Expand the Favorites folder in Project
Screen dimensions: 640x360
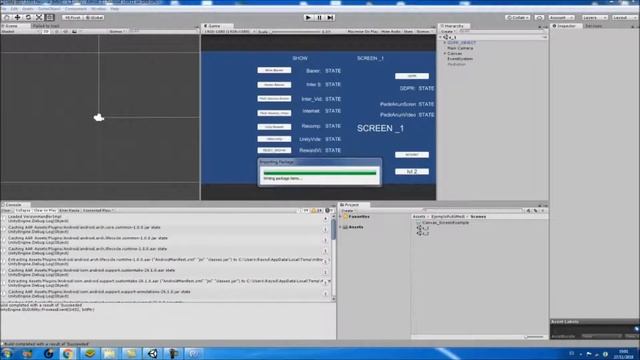pos(341,217)
